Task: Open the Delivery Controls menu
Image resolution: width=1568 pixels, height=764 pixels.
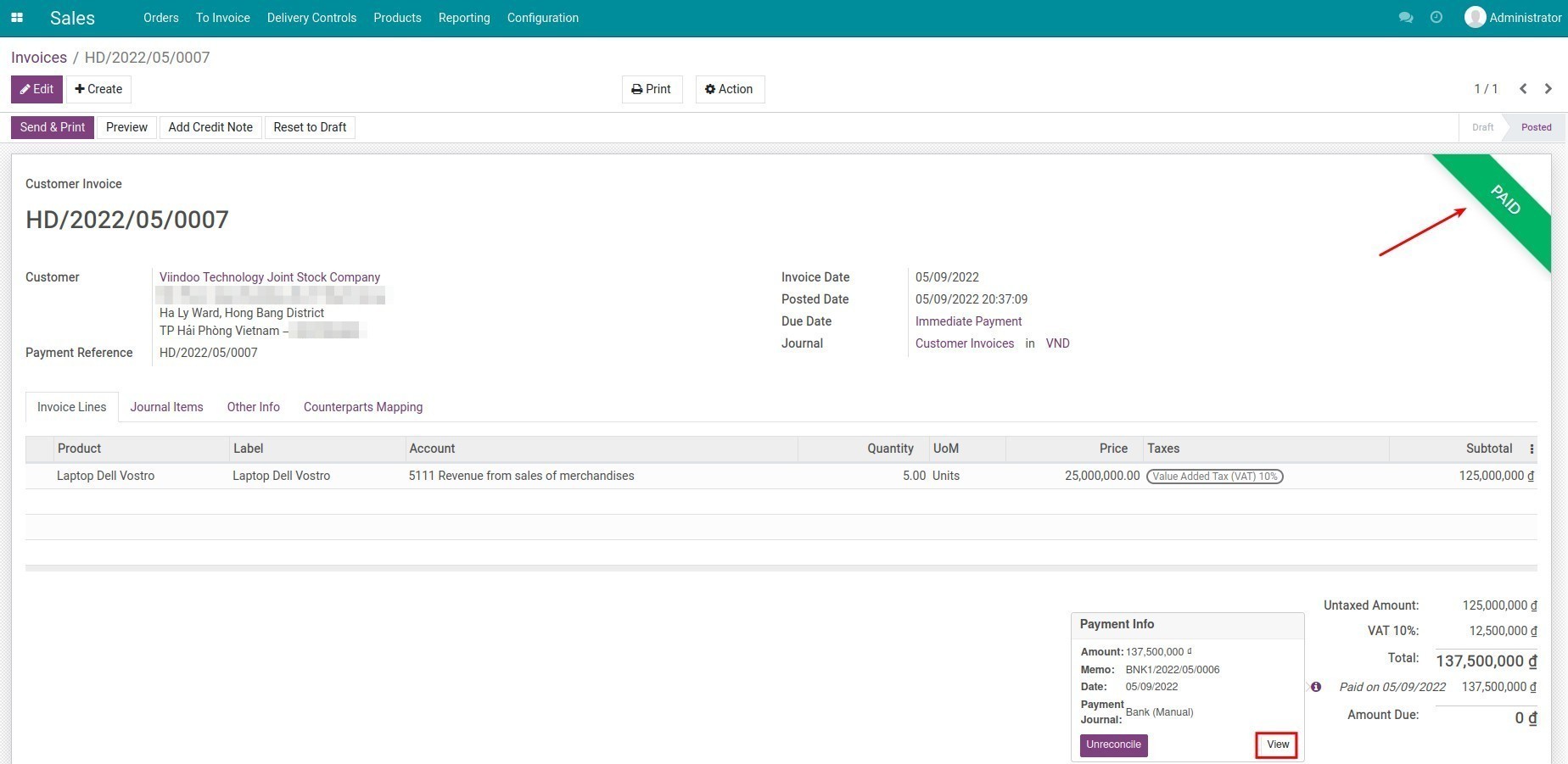Action: coord(311,18)
